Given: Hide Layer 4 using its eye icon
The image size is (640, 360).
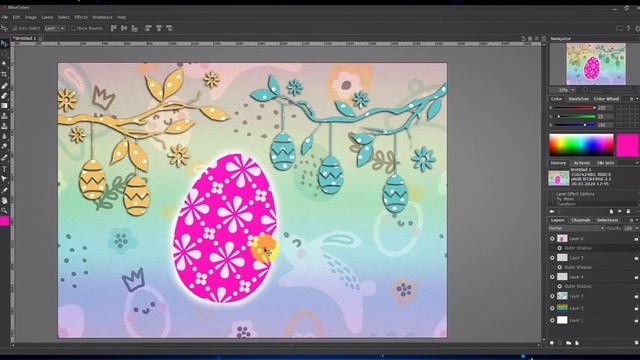Looking at the screenshot, I should pos(552,277).
